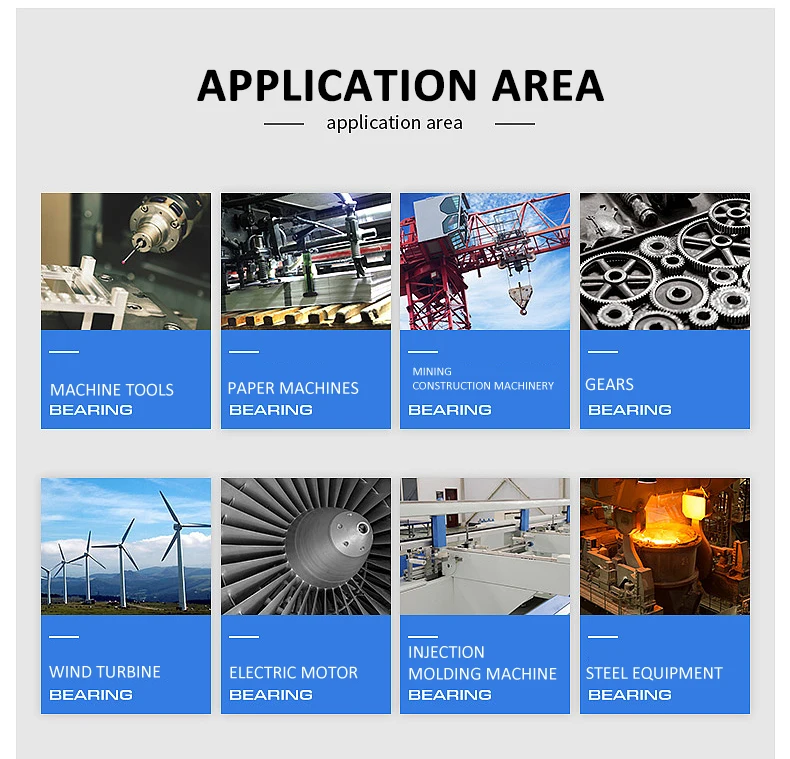Click the MACHINE TOOLS label

click(x=112, y=390)
